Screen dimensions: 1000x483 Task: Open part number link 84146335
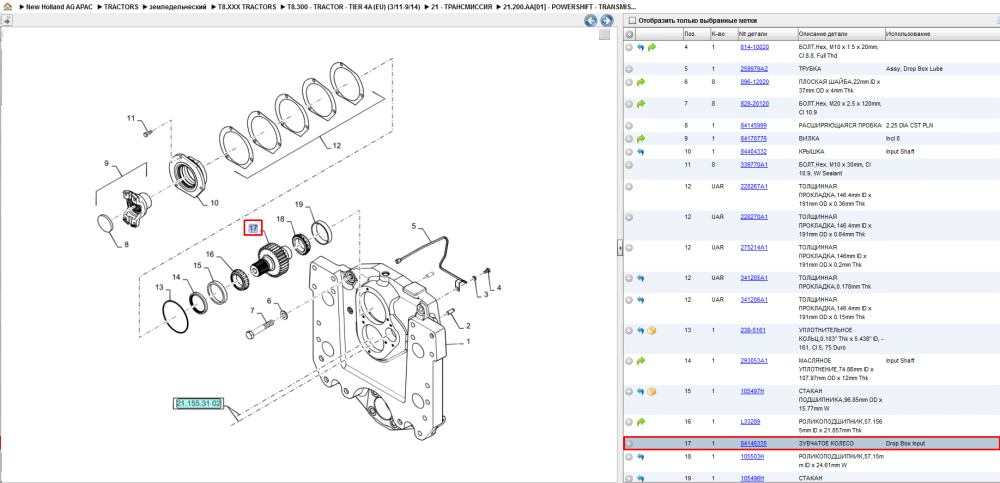tap(753, 443)
